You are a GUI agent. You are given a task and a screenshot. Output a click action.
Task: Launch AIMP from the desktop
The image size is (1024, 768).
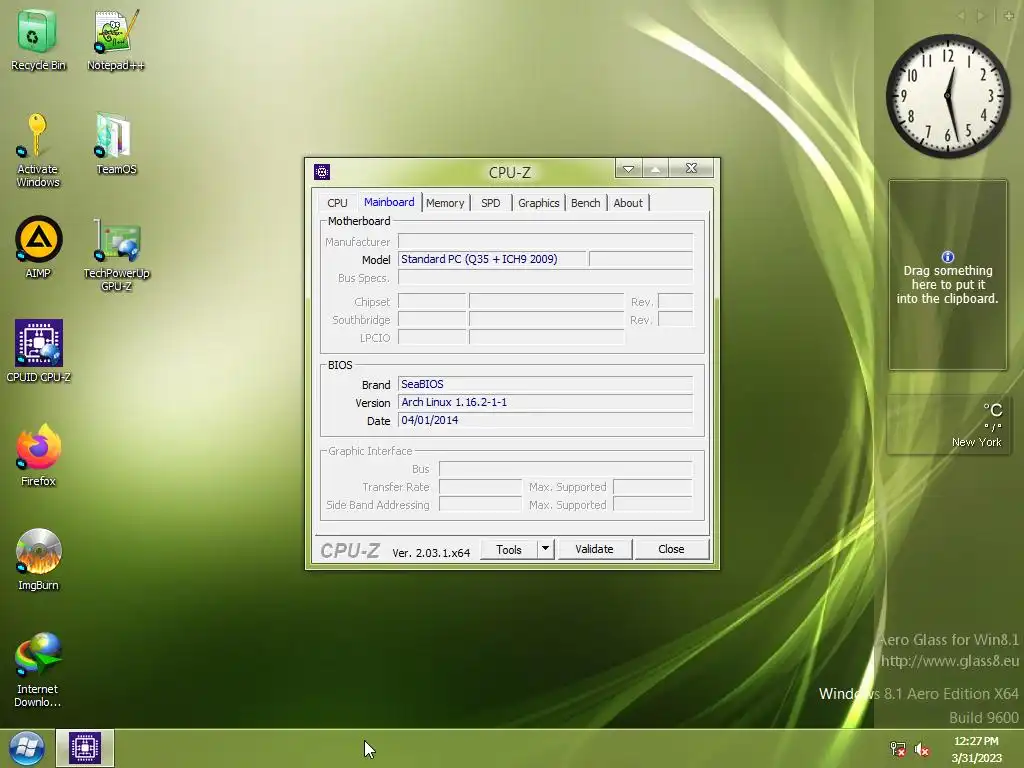pos(38,247)
